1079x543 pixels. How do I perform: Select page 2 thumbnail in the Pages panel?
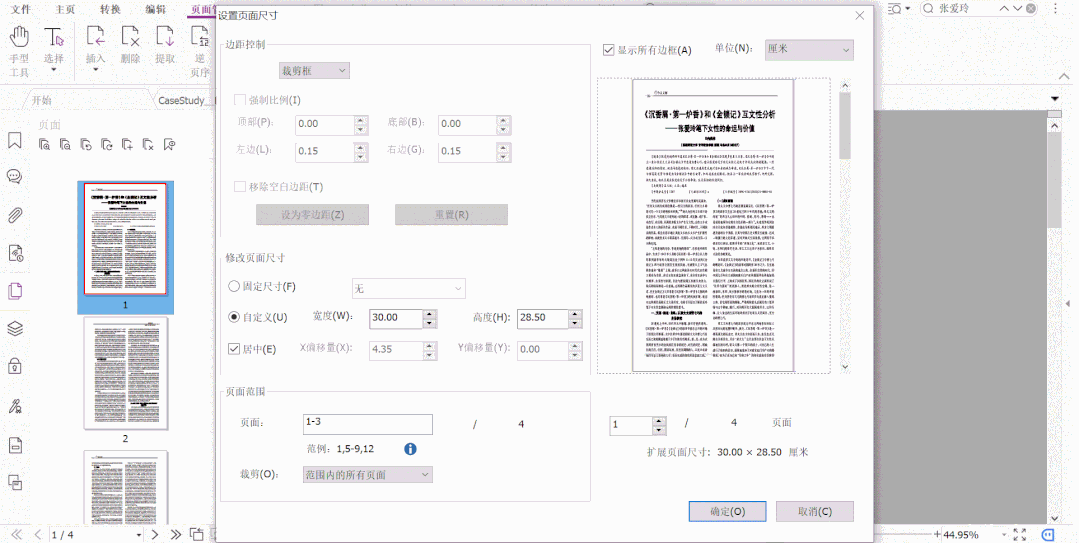[x=125, y=374]
